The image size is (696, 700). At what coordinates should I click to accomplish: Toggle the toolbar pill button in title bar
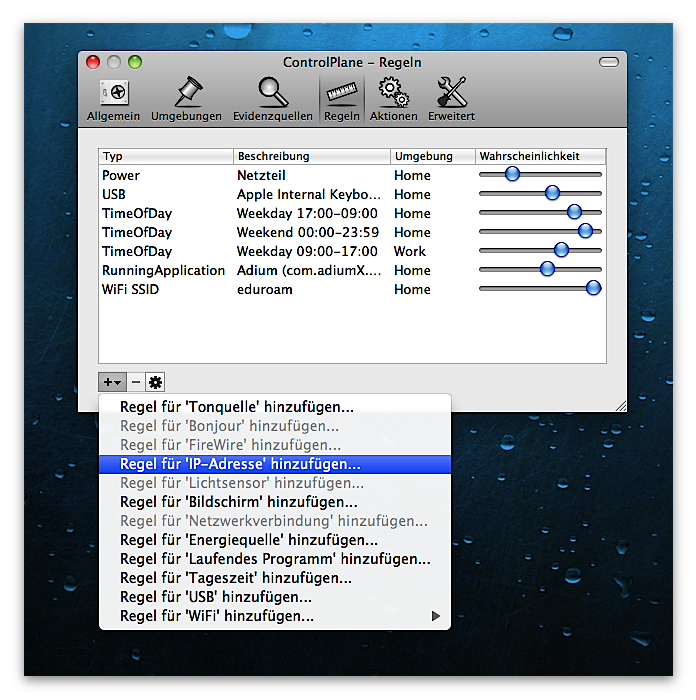(608, 62)
